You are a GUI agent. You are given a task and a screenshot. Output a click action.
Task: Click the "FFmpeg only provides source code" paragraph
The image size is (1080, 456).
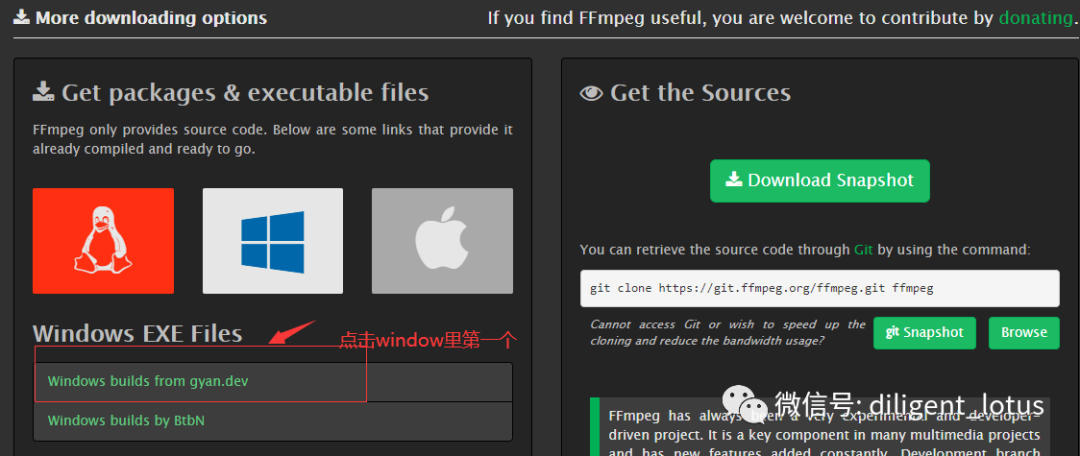273,139
